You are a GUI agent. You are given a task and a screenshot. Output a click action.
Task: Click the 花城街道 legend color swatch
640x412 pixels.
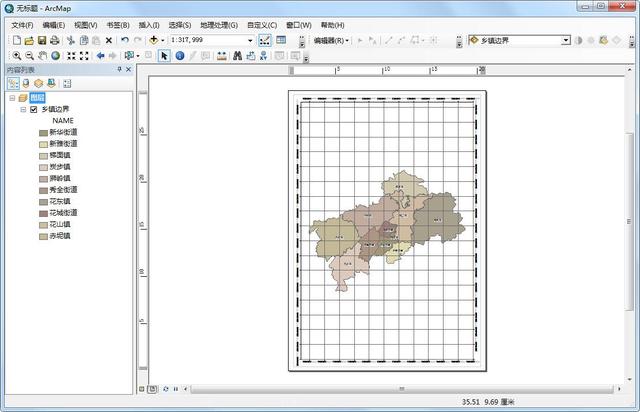pyautogui.click(x=44, y=214)
